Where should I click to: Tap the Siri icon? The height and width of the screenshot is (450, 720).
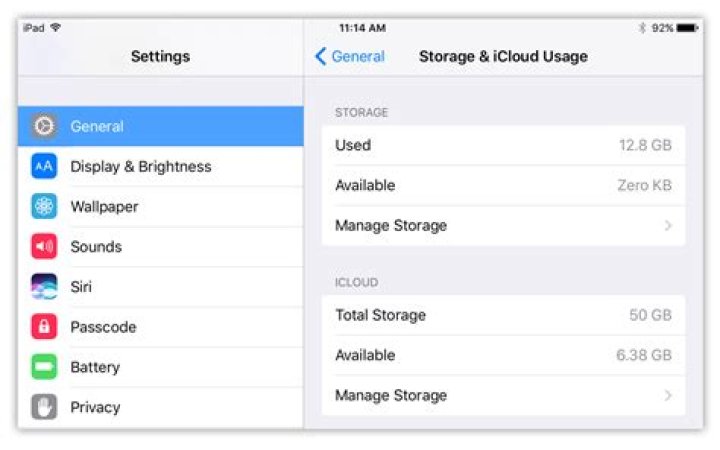[44, 287]
